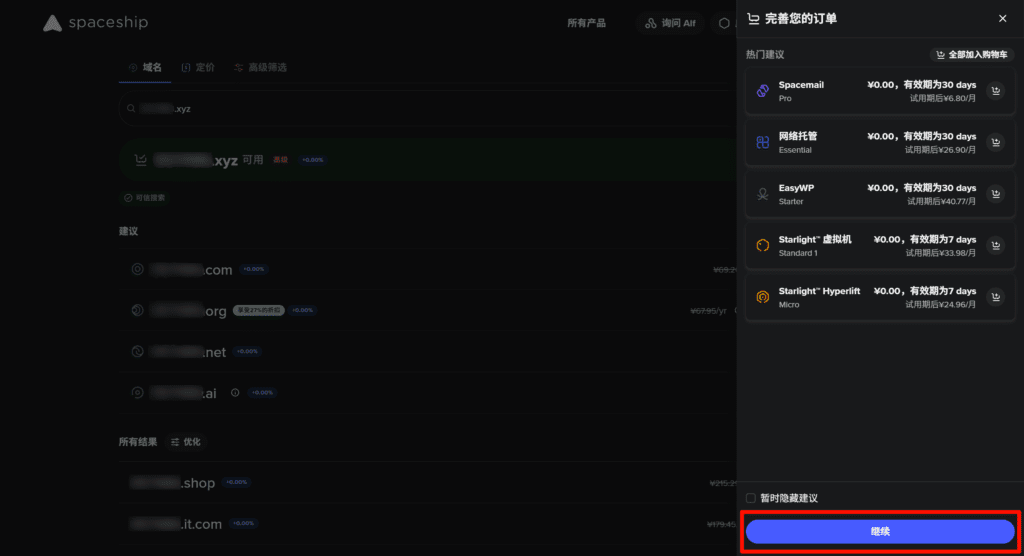Add EasyWP Starter to cart
This screenshot has height=556, width=1024.
[995, 194]
